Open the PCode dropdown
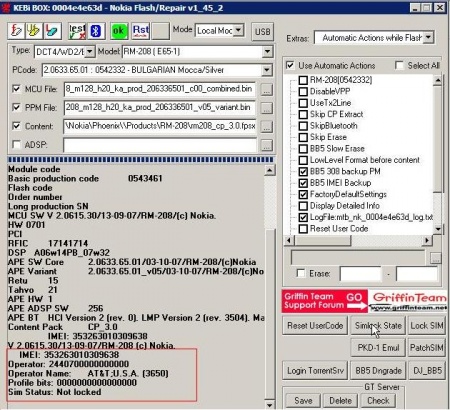 coord(267,70)
